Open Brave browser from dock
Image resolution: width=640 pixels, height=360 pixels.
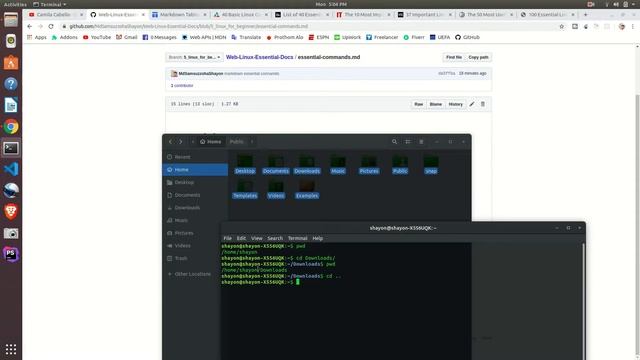coord(11,211)
